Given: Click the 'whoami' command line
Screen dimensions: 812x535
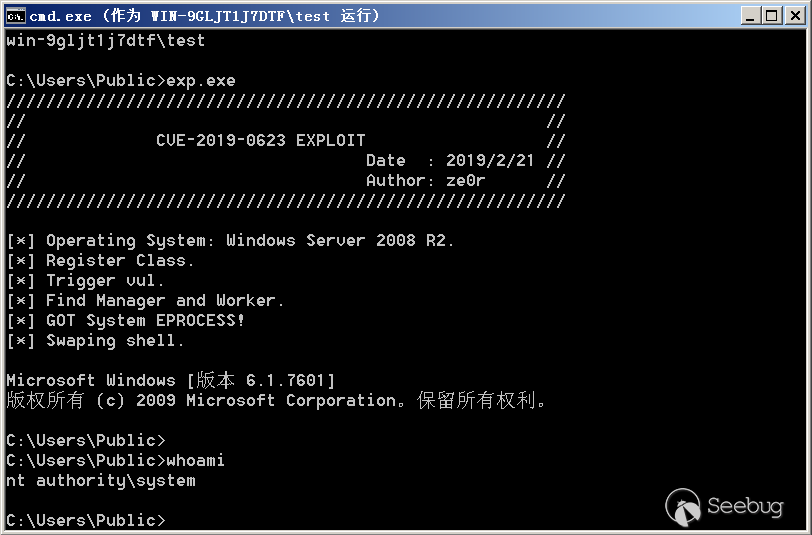Looking at the screenshot, I should click(115, 460).
